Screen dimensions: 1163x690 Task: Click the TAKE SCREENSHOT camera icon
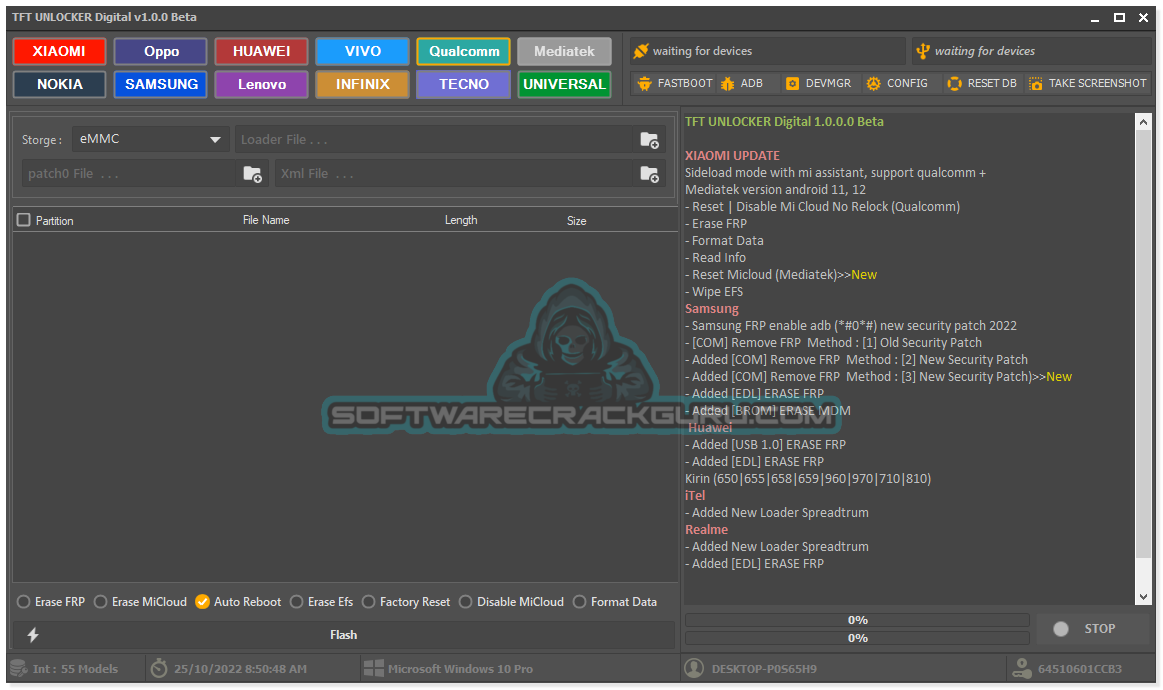coord(1035,83)
